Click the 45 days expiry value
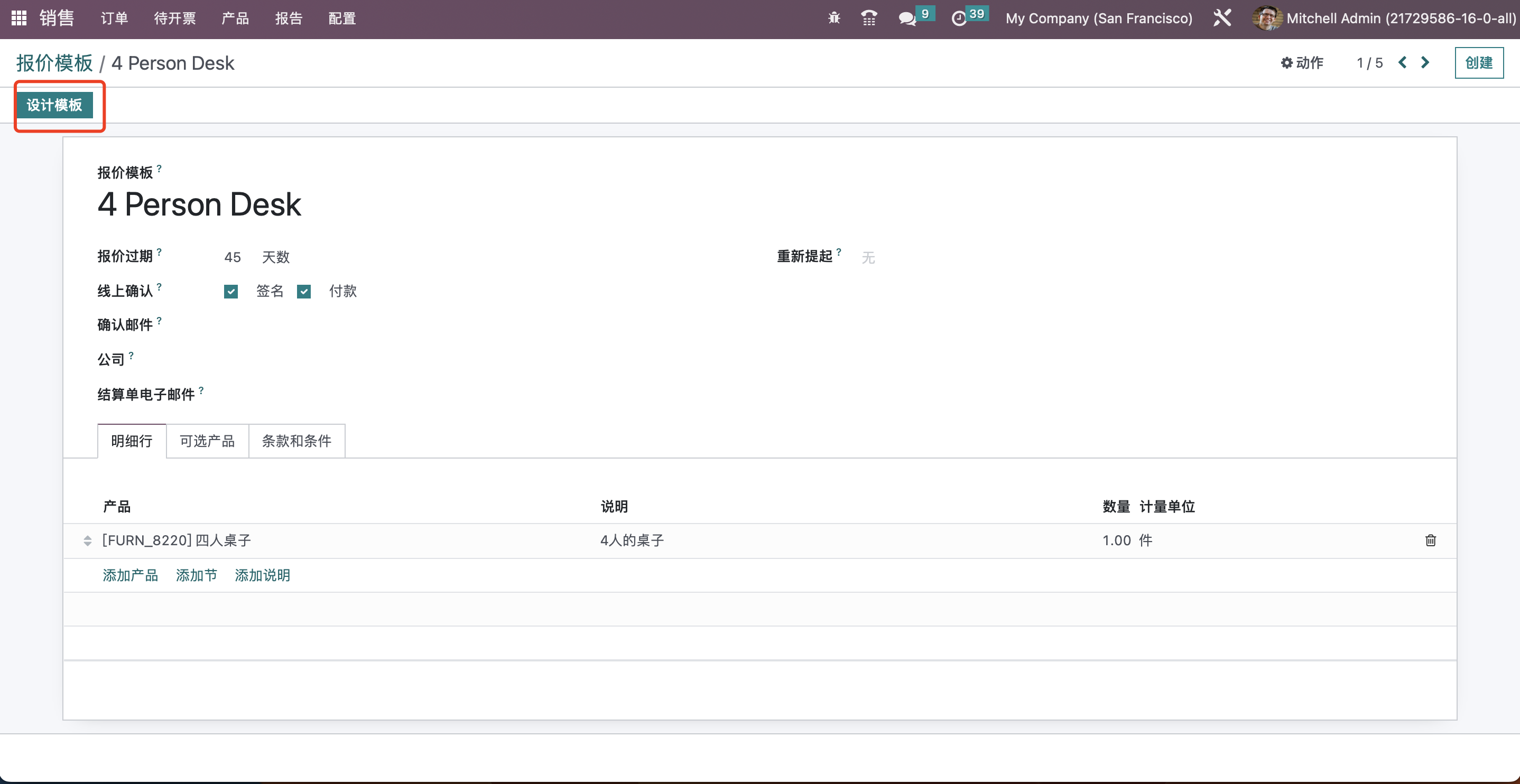 coord(233,257)
